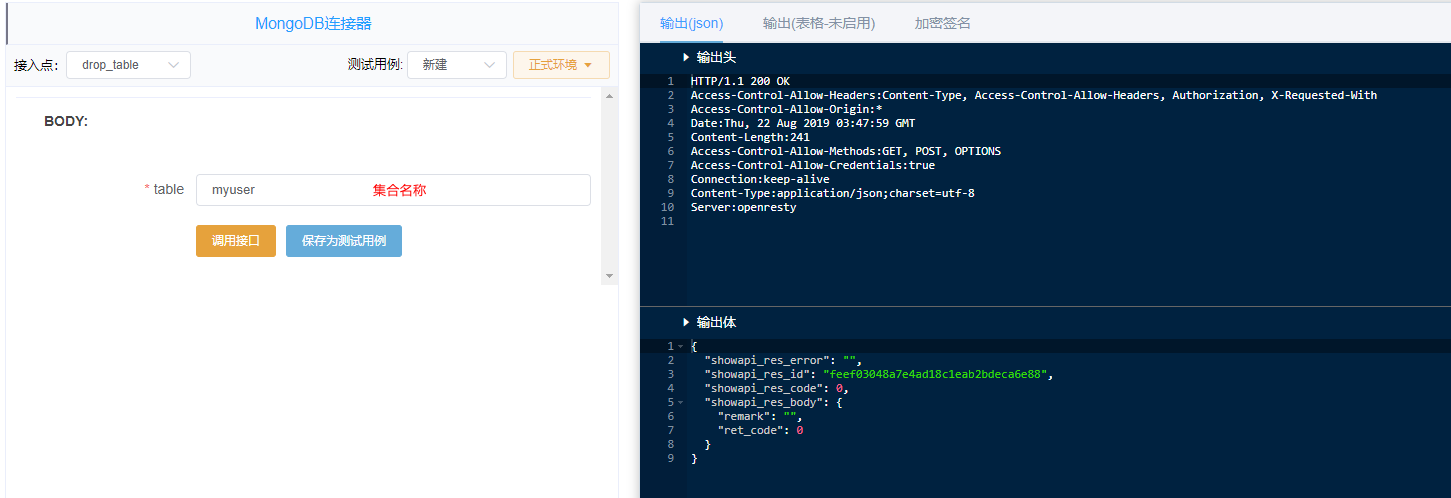This screenshot has height=498, width=1451.
Task: Click the Access-Control-Allow-Headers line
Action: pos(1033,95)
